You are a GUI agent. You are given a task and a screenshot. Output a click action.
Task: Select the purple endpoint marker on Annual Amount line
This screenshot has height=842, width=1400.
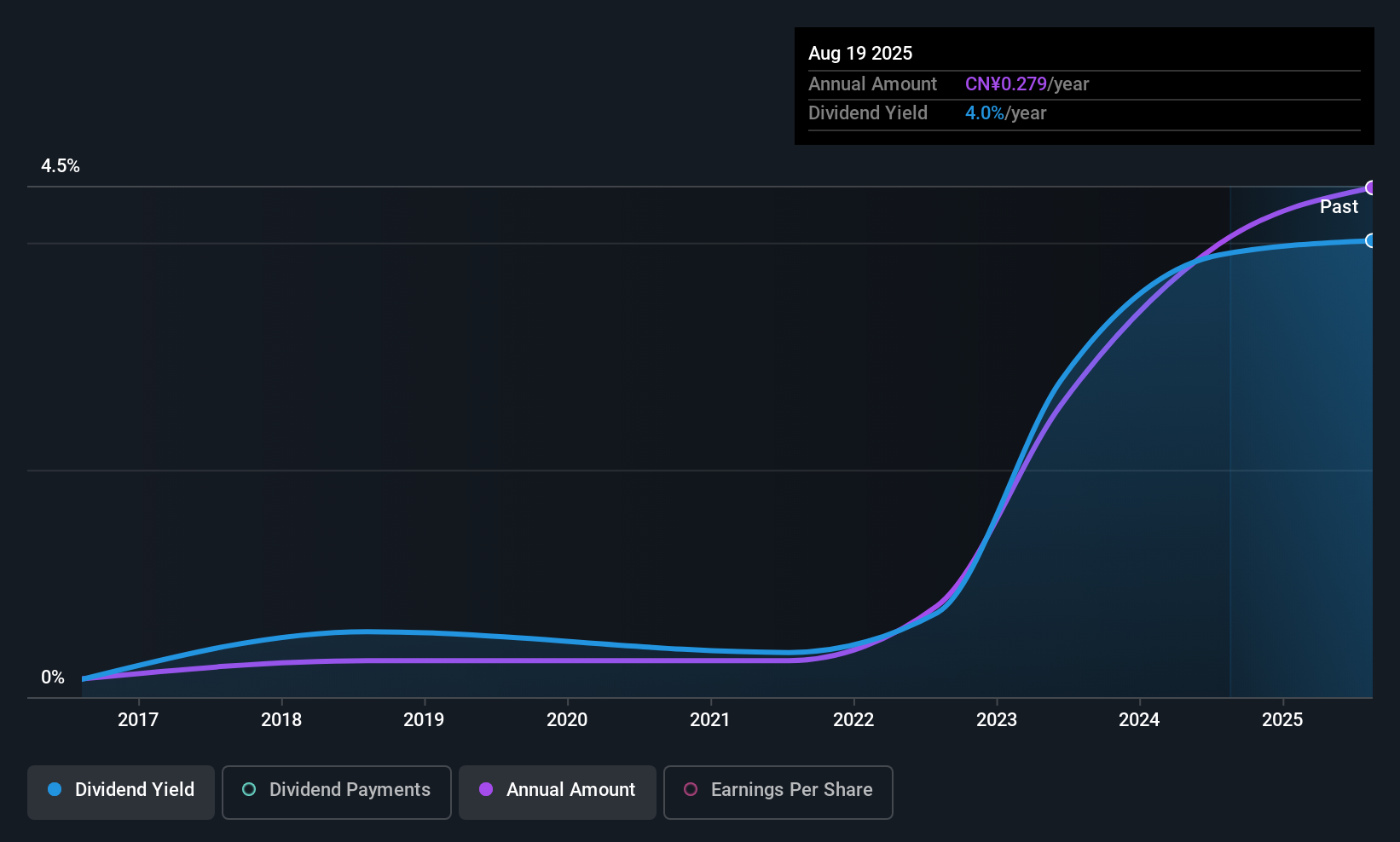pos(1369,187)
